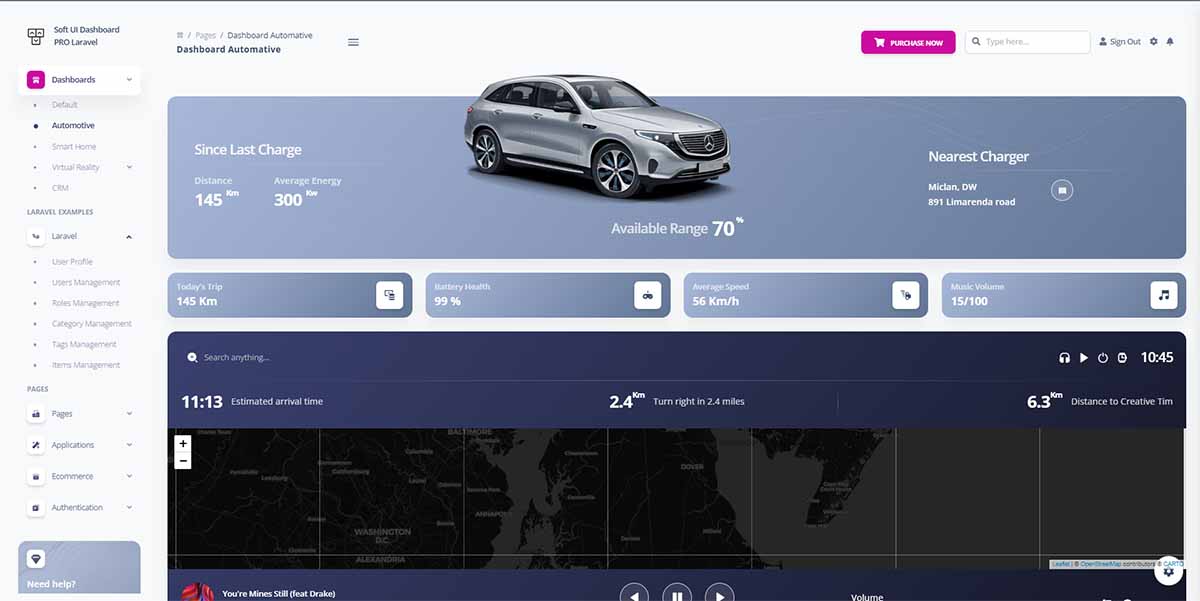Click the clock icon beside 10:45
Image resolution: width=1200 pixels, height=601 pixels.
point(1122,357)
